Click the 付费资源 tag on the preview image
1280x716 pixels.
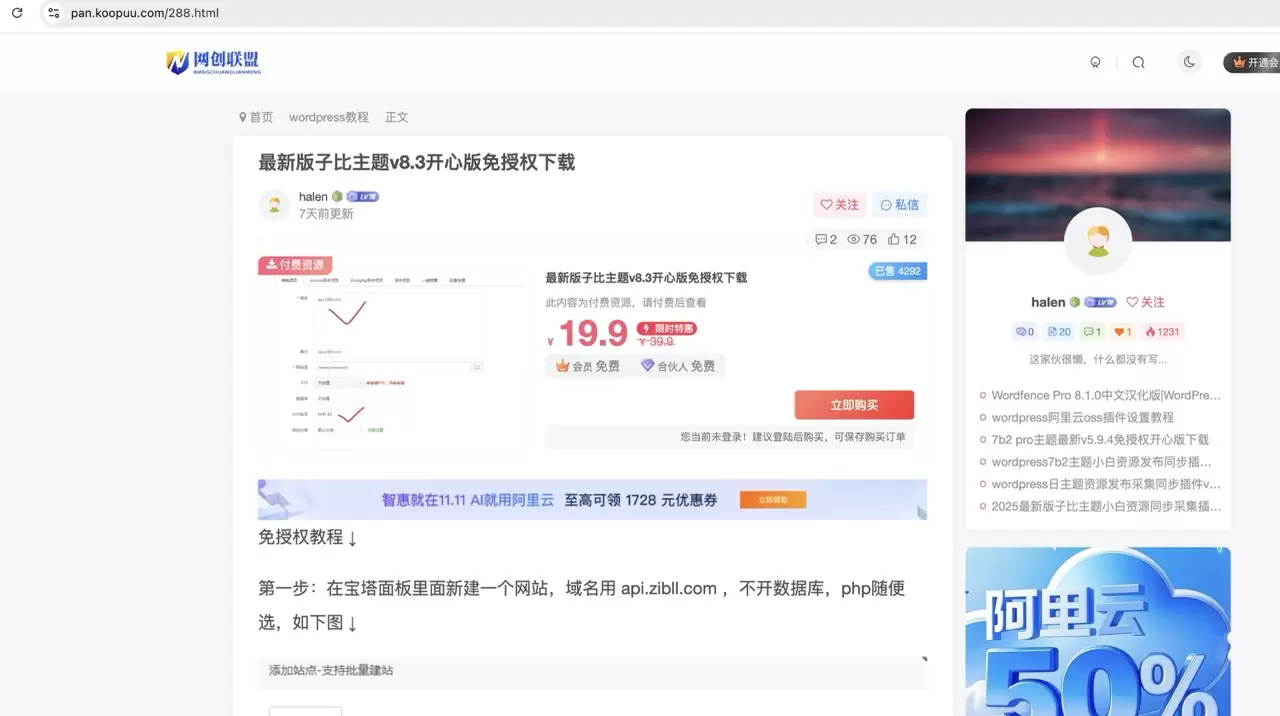point(295,265)
